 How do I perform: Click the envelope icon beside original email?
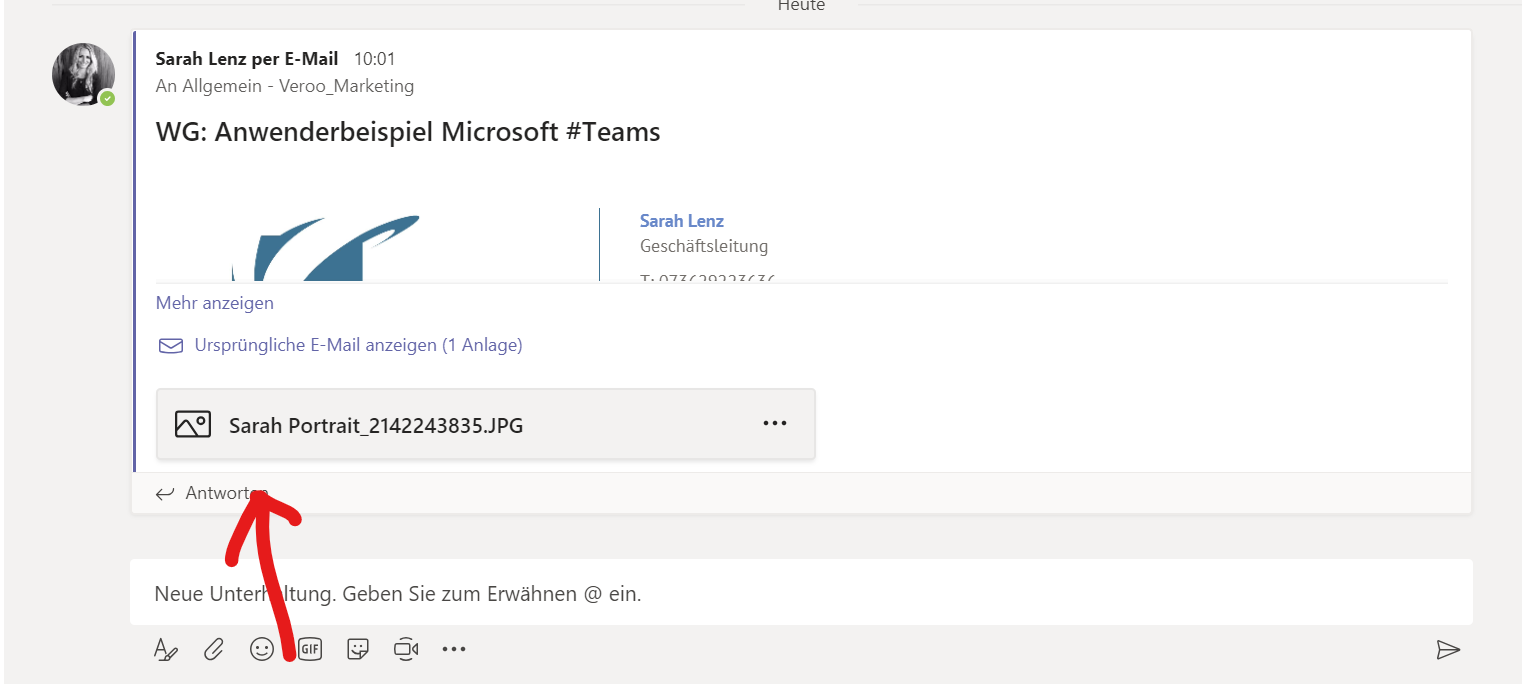tap(171, 346)
